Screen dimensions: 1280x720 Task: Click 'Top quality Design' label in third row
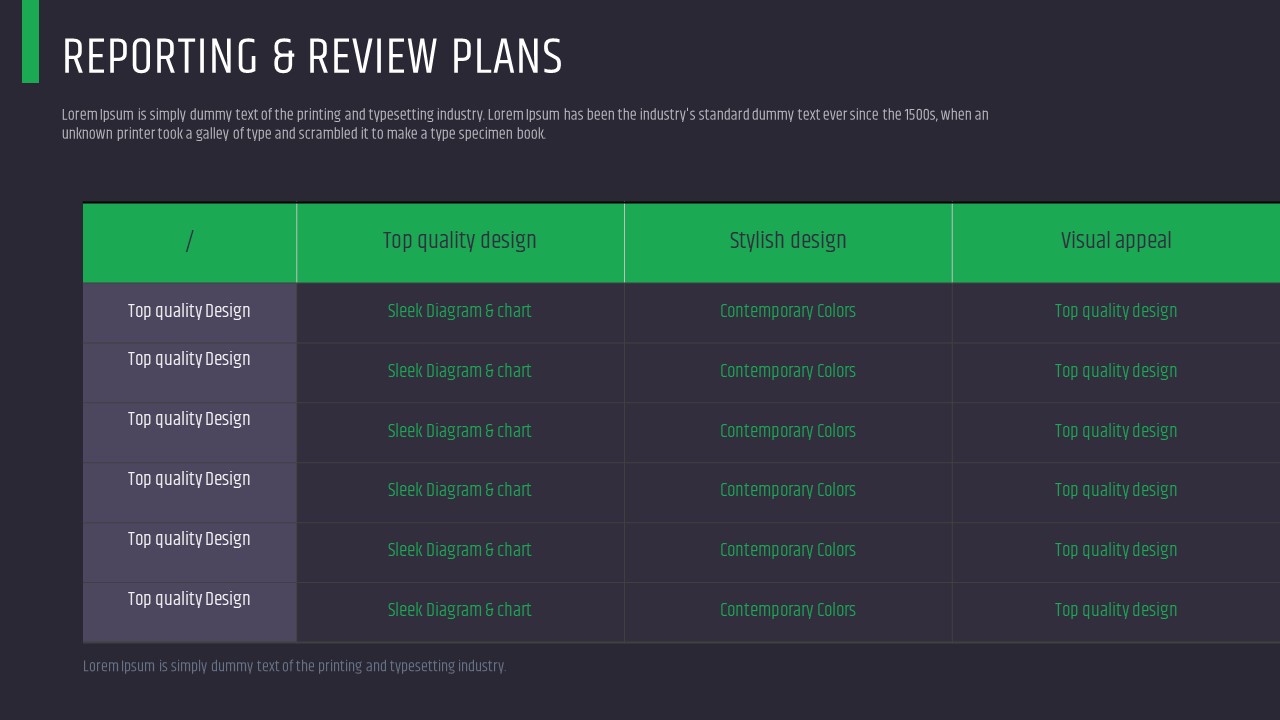[189, 419]
